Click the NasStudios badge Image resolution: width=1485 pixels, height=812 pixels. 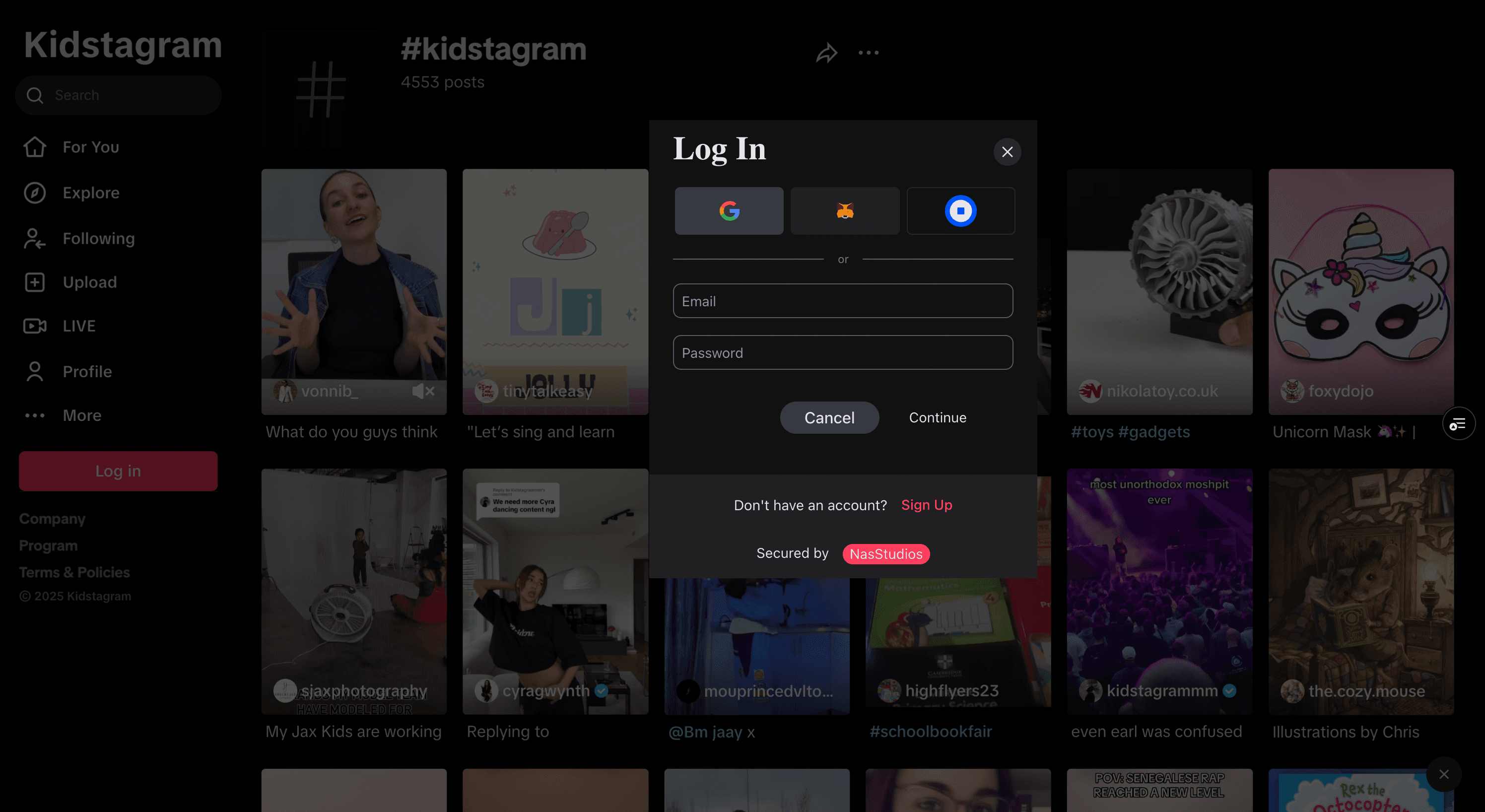[886, 554]
